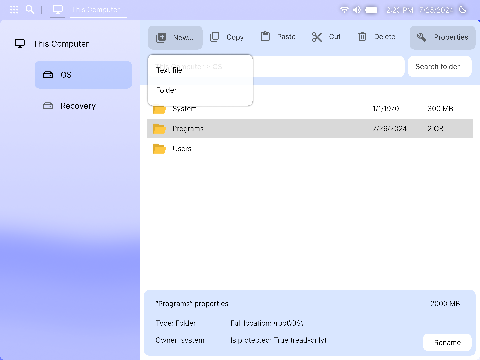Screen dimensions: 480x360
Task: Toggle the night mode moon icon
Action: point(463,10)
